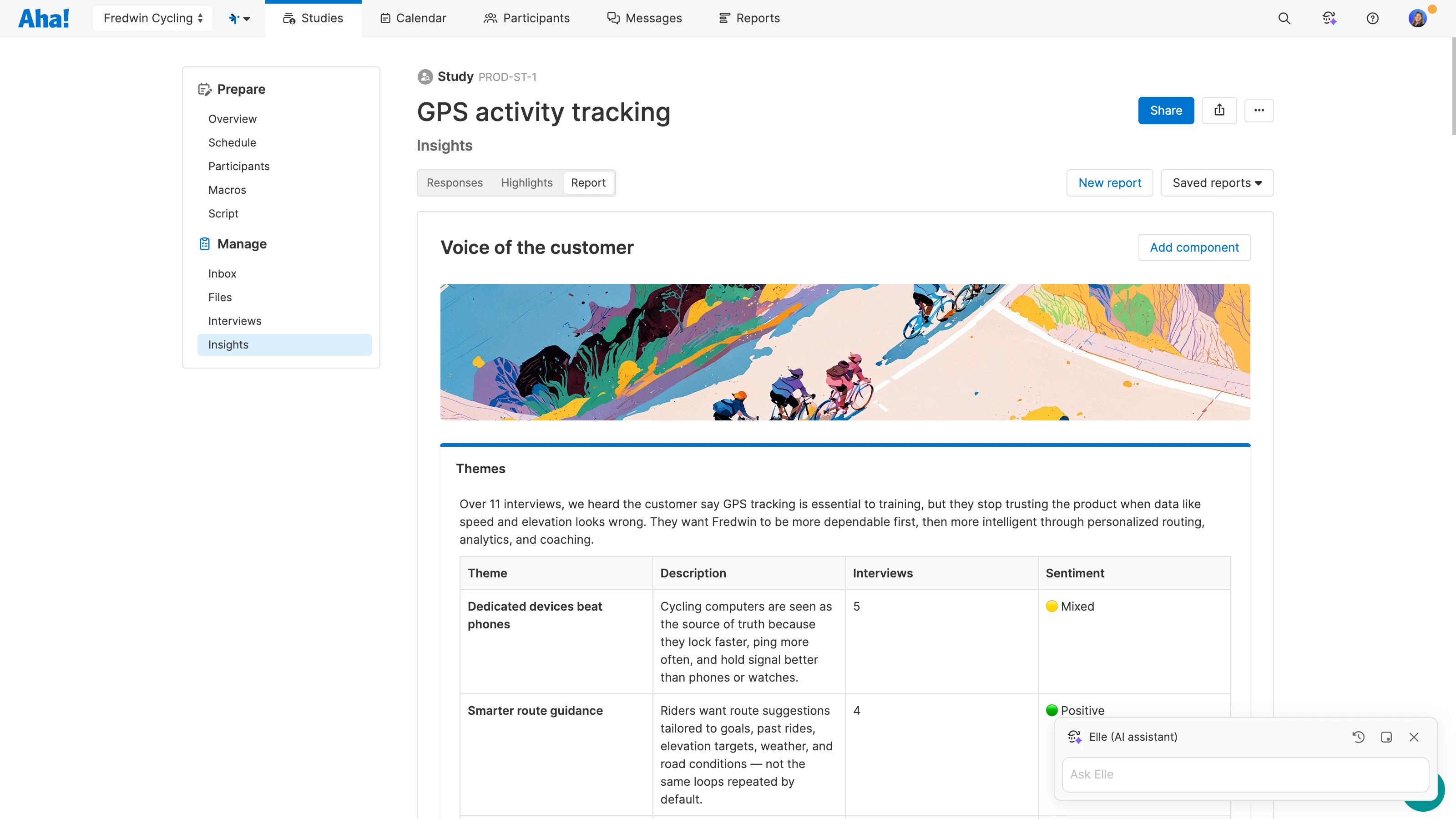Open Elle chat history icon
This screenshot has height=819, width=1456.
tap(1358, 737)
